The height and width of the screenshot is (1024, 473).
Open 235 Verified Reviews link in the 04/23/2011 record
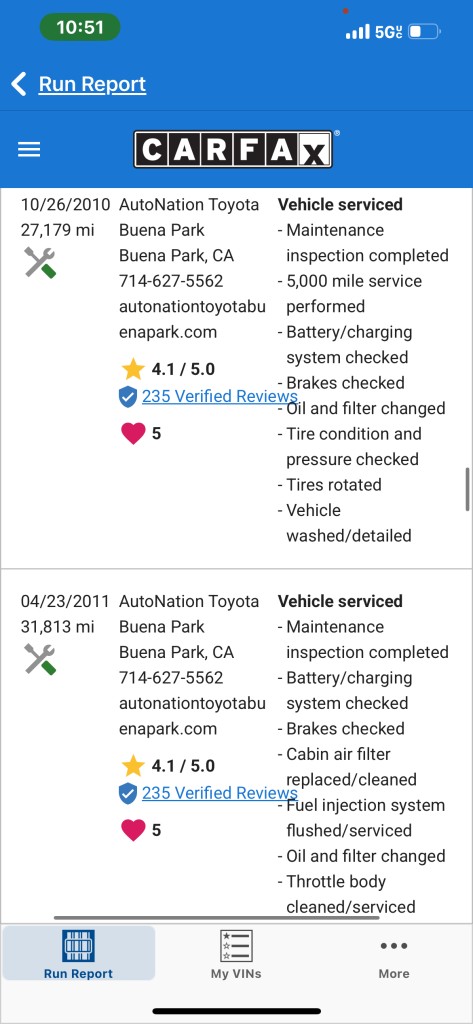click(220, 793)
